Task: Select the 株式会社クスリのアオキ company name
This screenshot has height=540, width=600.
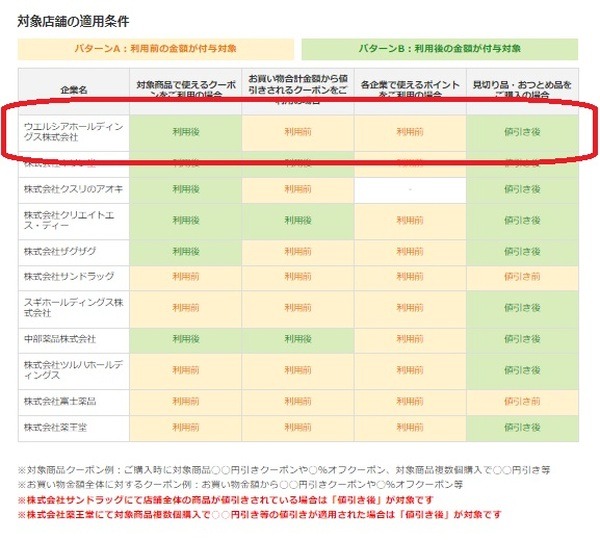Action: coord(73,189)
